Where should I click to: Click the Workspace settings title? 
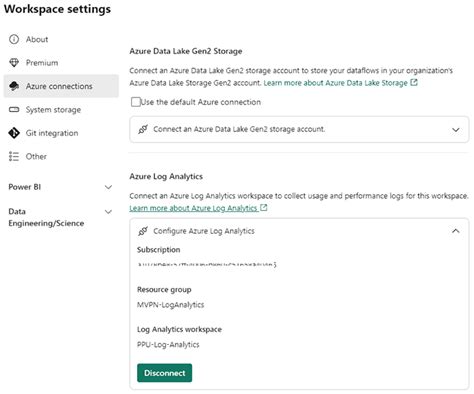pos(57,9)
